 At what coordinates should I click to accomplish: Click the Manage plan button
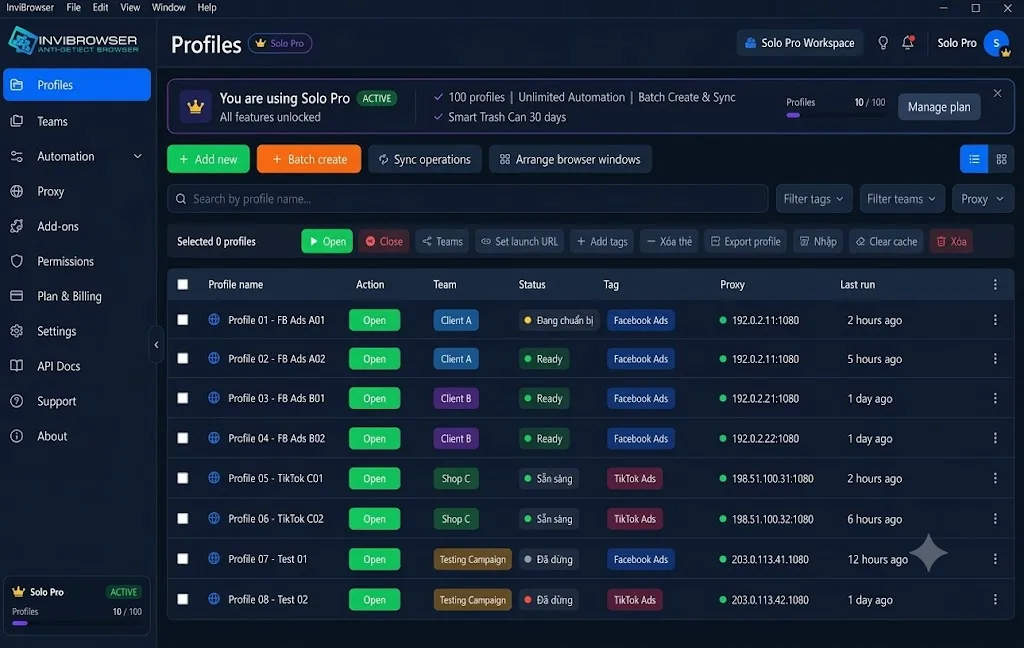(x=939, y=107)
